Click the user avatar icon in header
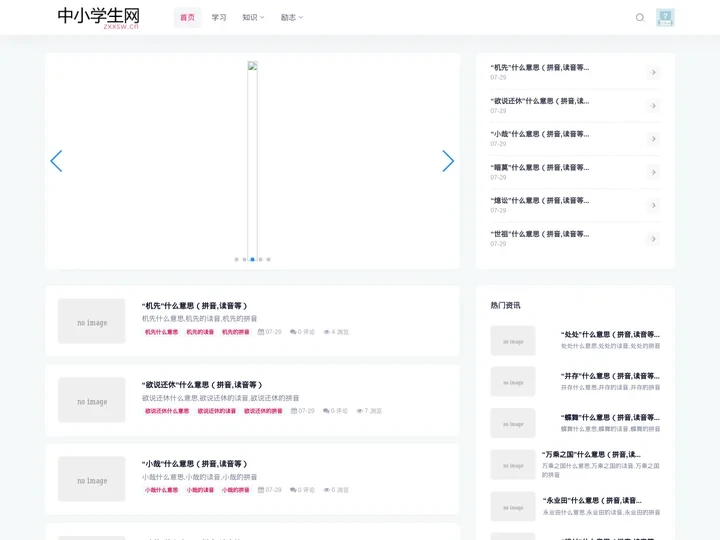Viewport: 720px width, 540px height. (665, 17)
